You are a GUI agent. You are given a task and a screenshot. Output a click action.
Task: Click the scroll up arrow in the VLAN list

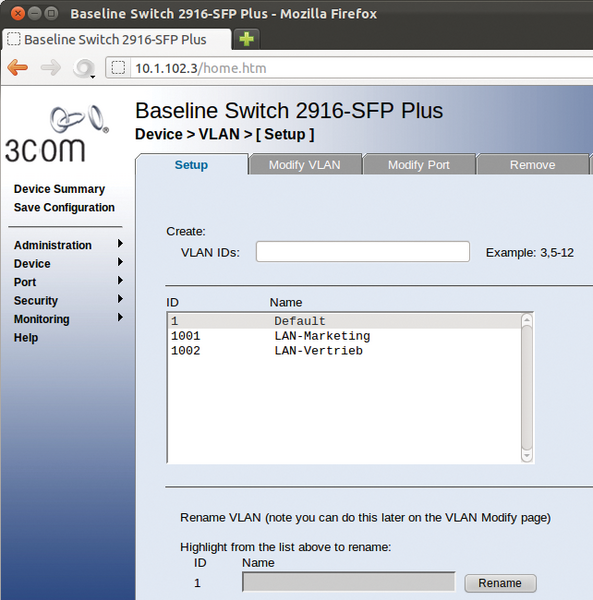tap(527, 320)
